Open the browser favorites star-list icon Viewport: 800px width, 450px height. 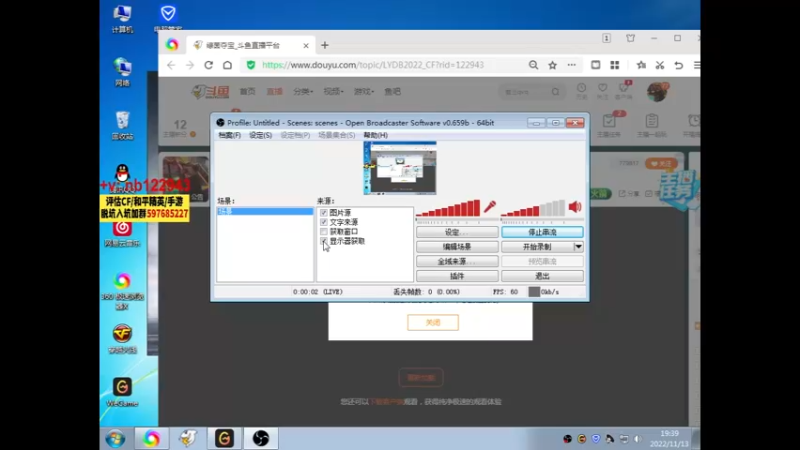641,65
